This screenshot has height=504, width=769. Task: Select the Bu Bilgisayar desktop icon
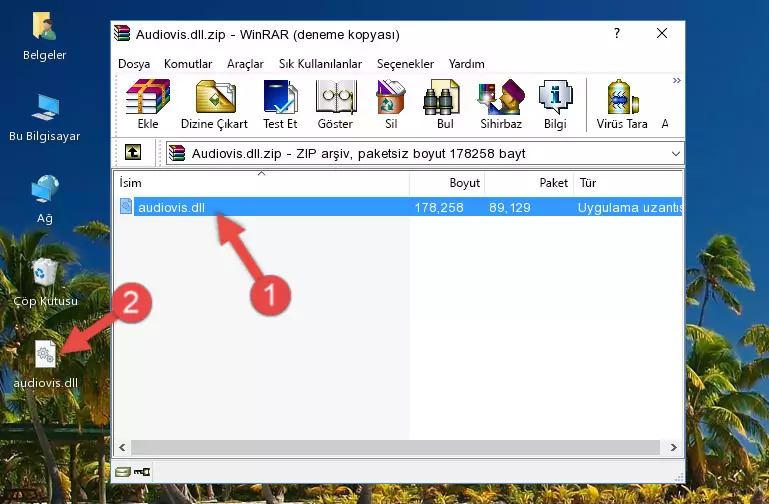click(45, 118)
